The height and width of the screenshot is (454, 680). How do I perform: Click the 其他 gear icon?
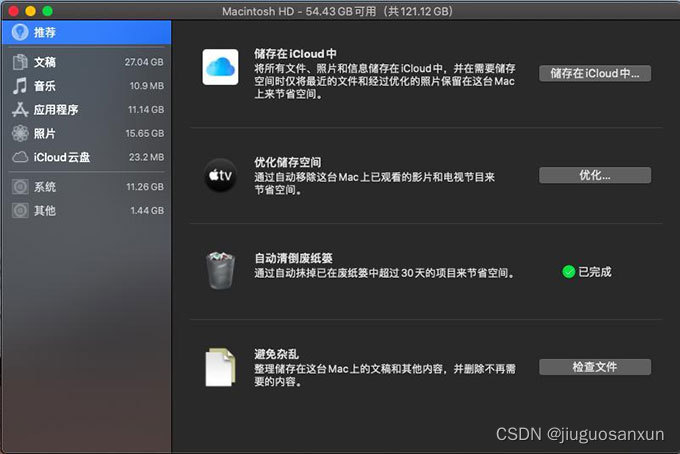click(x=20, y=211)
